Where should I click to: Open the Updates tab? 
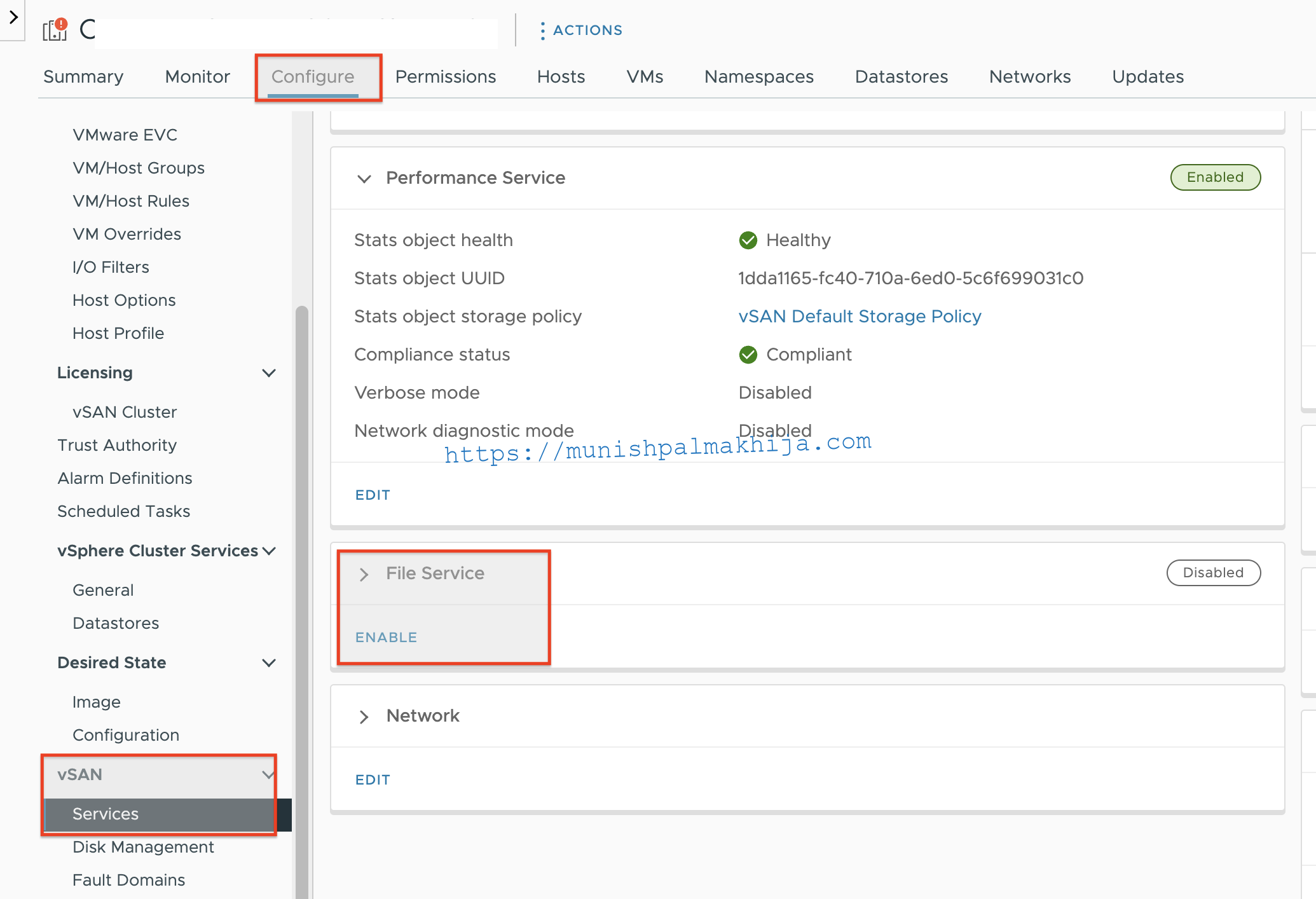coord(1148,77)
